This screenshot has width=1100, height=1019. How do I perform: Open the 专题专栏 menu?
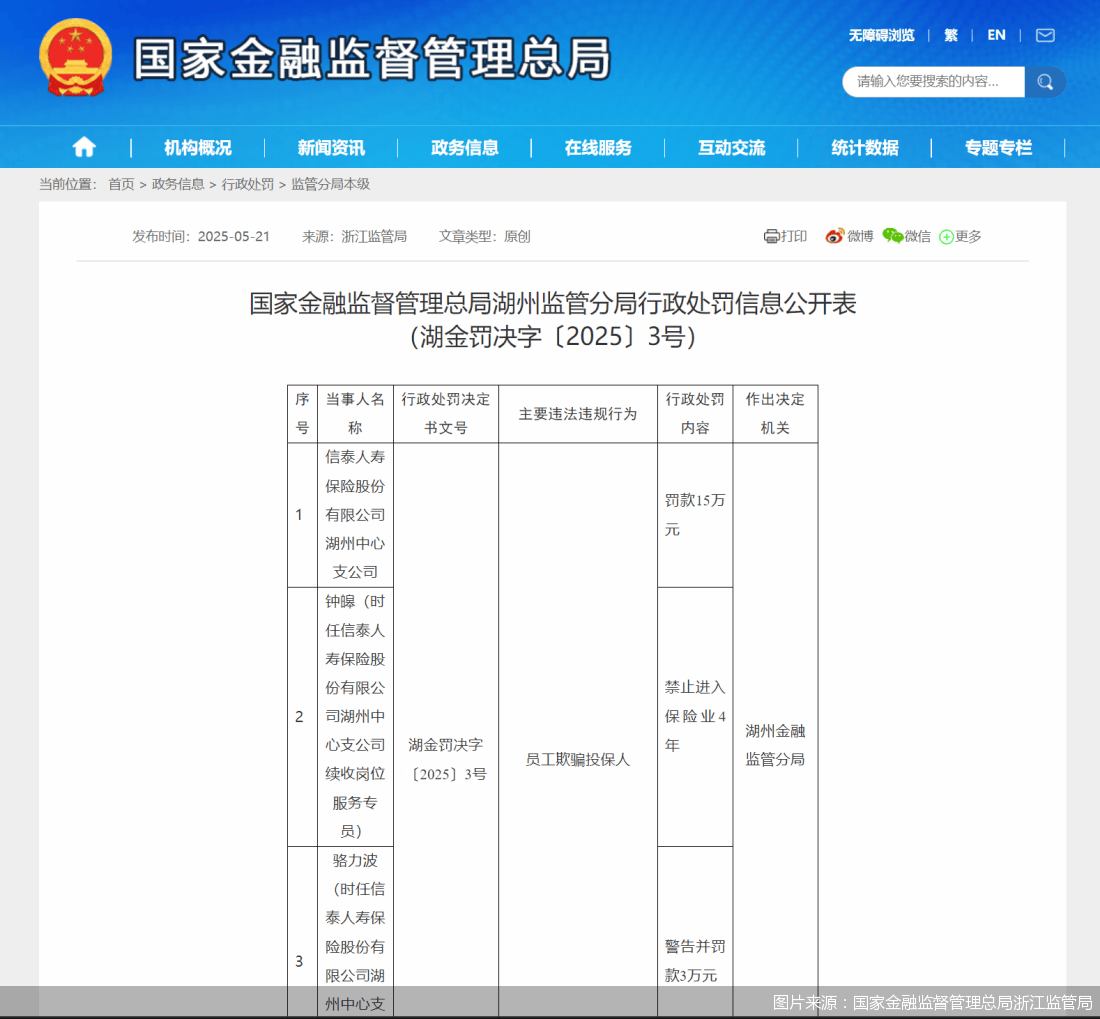[x=998, y=147]
